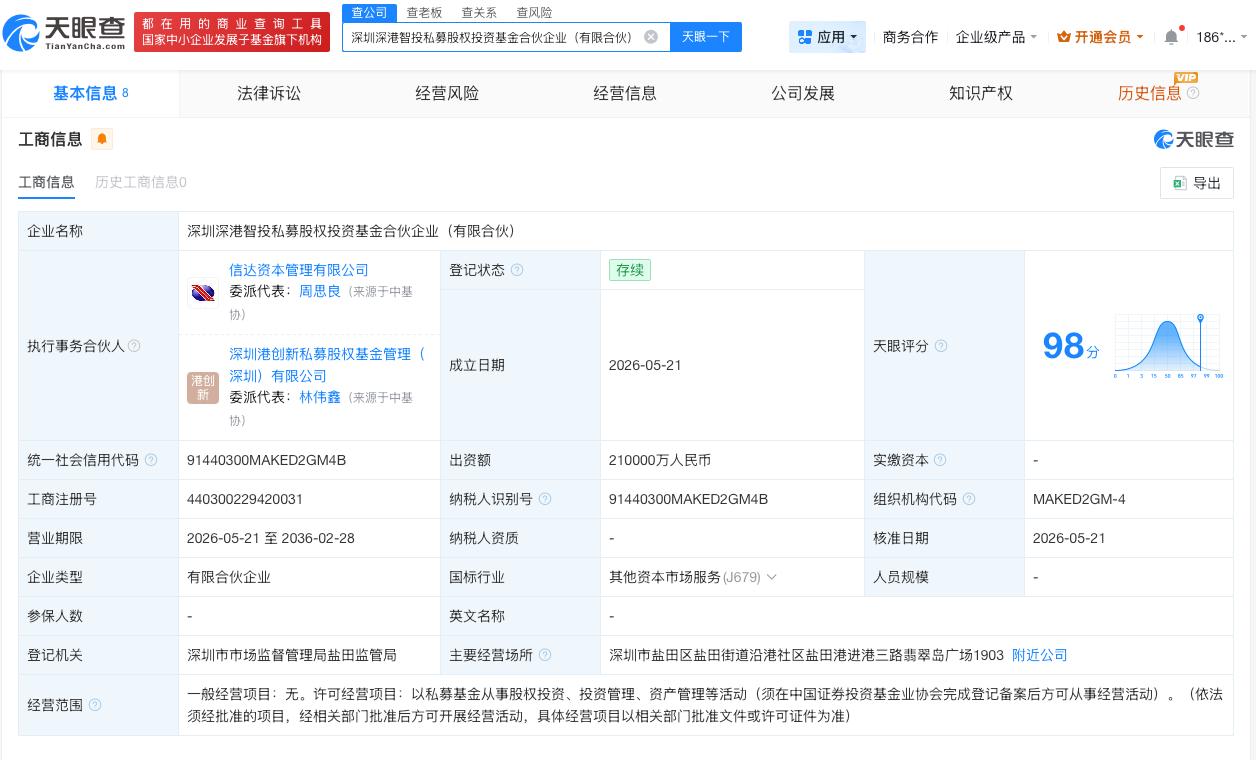Expand the user account menu 186
The image size is (1256, 760).
point(1221,37)
